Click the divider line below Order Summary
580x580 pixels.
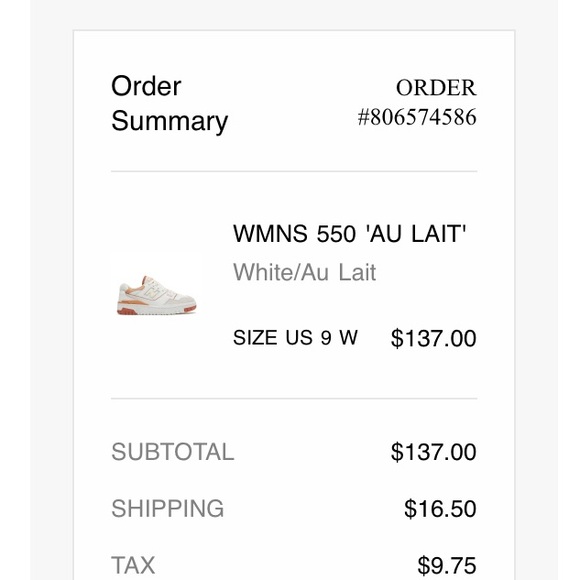point(294,171)
